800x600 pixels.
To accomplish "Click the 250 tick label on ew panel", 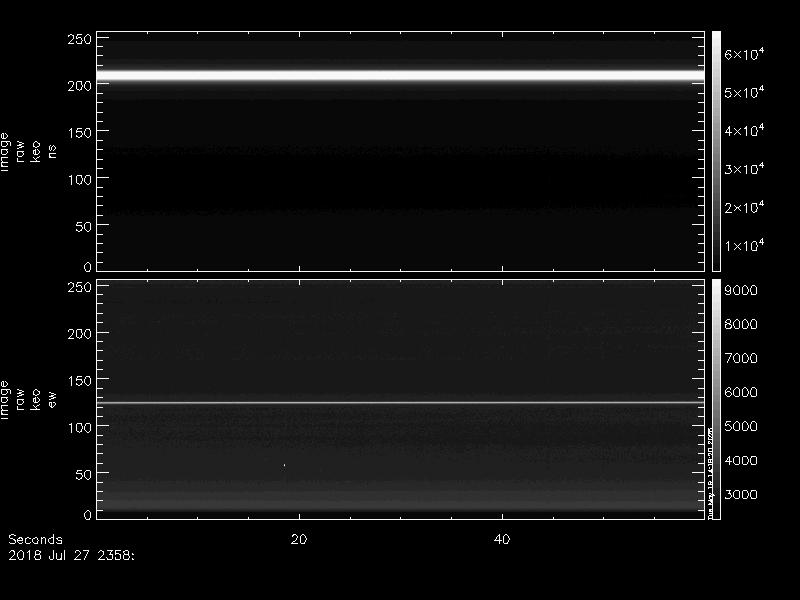I will (x=80, y=287).
